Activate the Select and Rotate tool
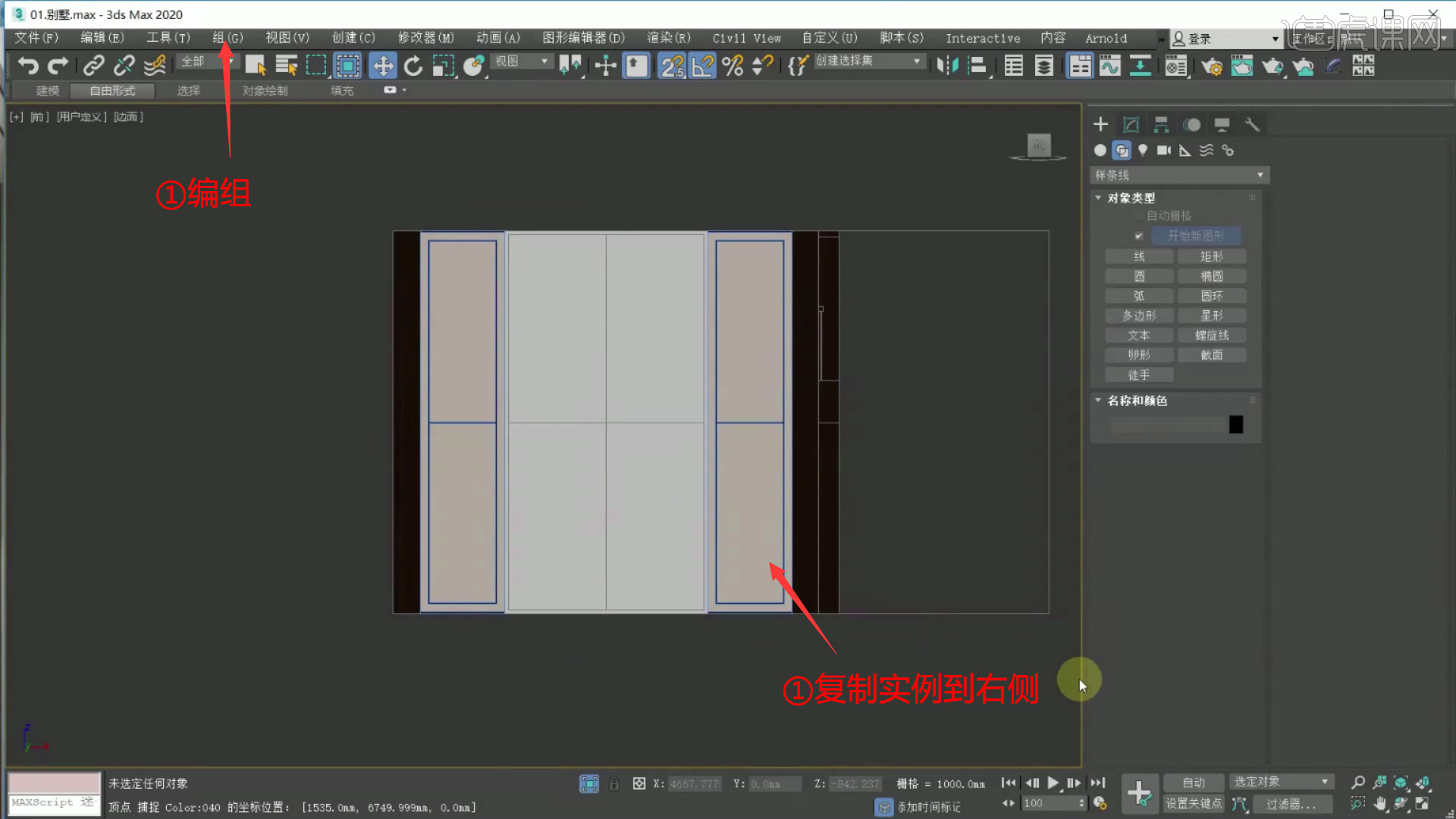Image resolution: width=1456 pixels, height=819 pixels. click(413, 66)
